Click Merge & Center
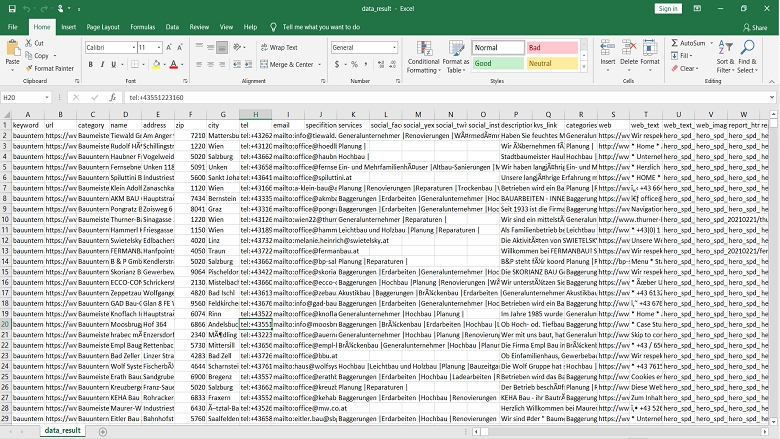The height and width of the screenshot is (439, 780). [287, 64]
